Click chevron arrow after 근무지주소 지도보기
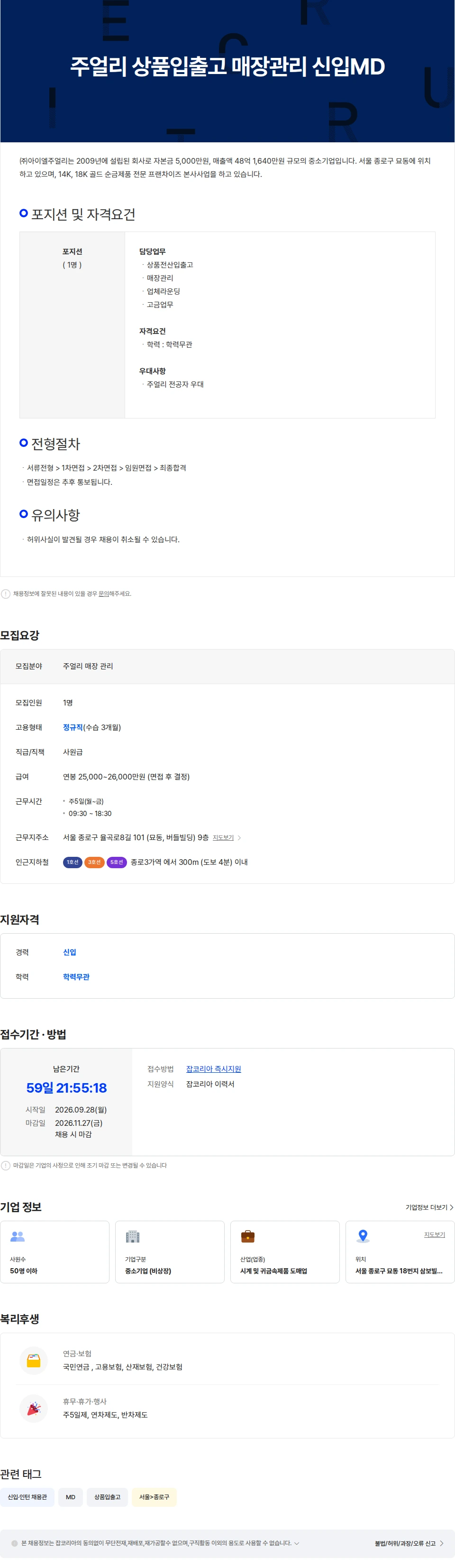The height and width of the screenshot is (1568, 455). [239, 837]
